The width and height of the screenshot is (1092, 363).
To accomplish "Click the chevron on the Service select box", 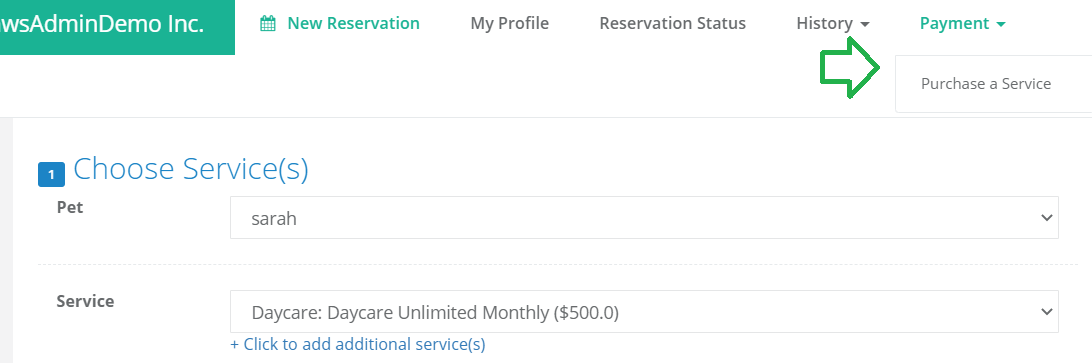I will [1046, 312].
